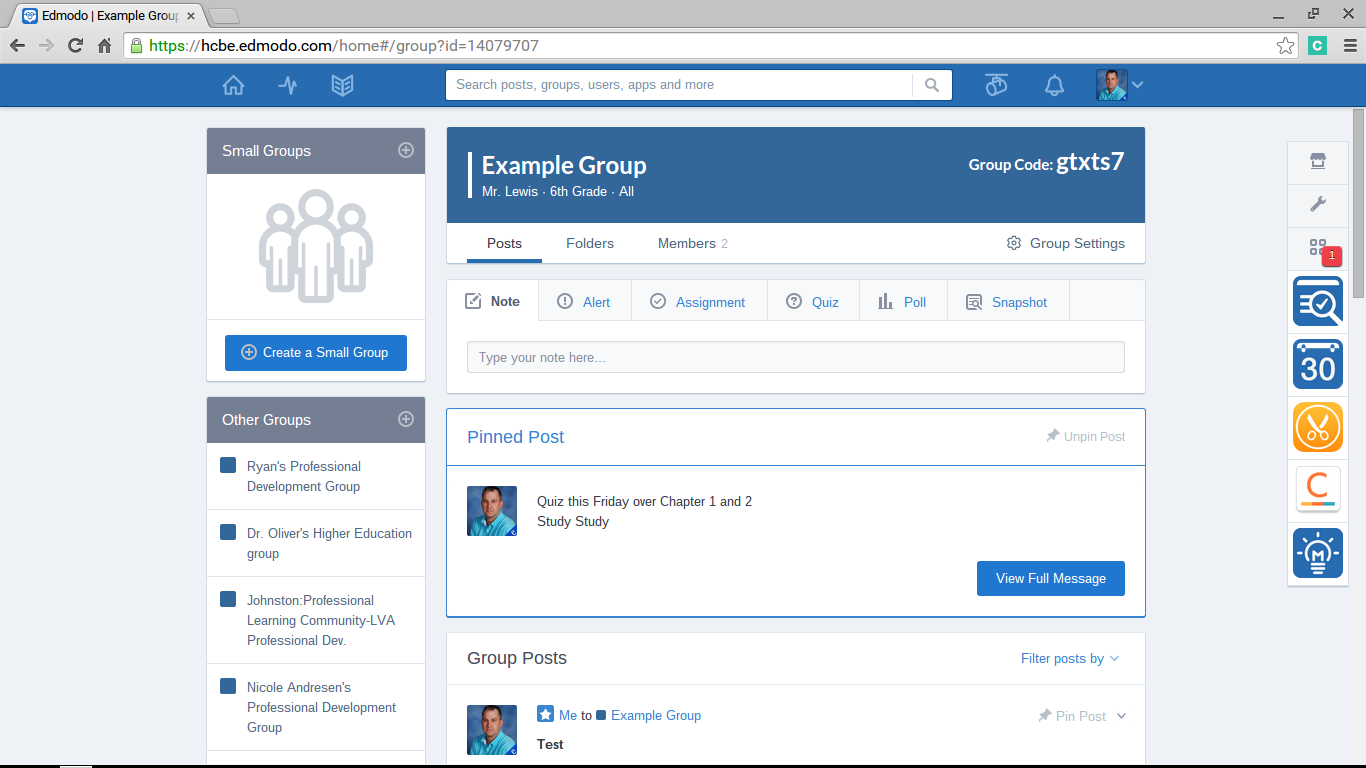Click the page vertical scrollbar
This screenshot has width=1366, height=768.
[1358, 203]
